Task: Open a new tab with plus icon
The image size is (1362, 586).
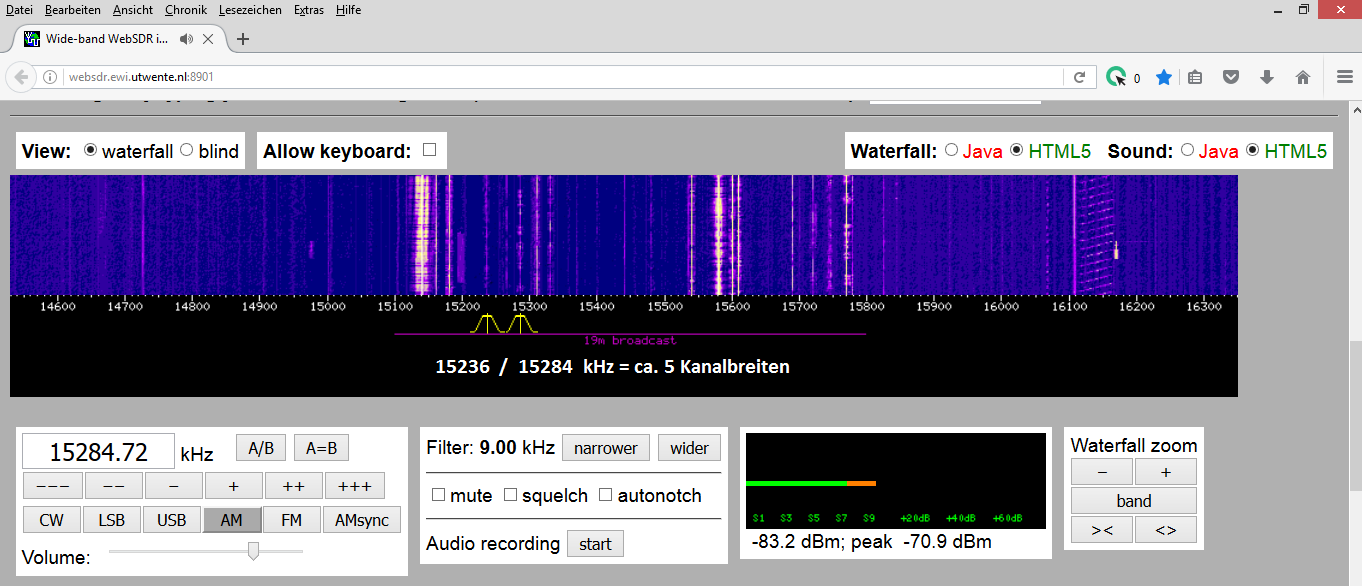Action: (242, 39)
